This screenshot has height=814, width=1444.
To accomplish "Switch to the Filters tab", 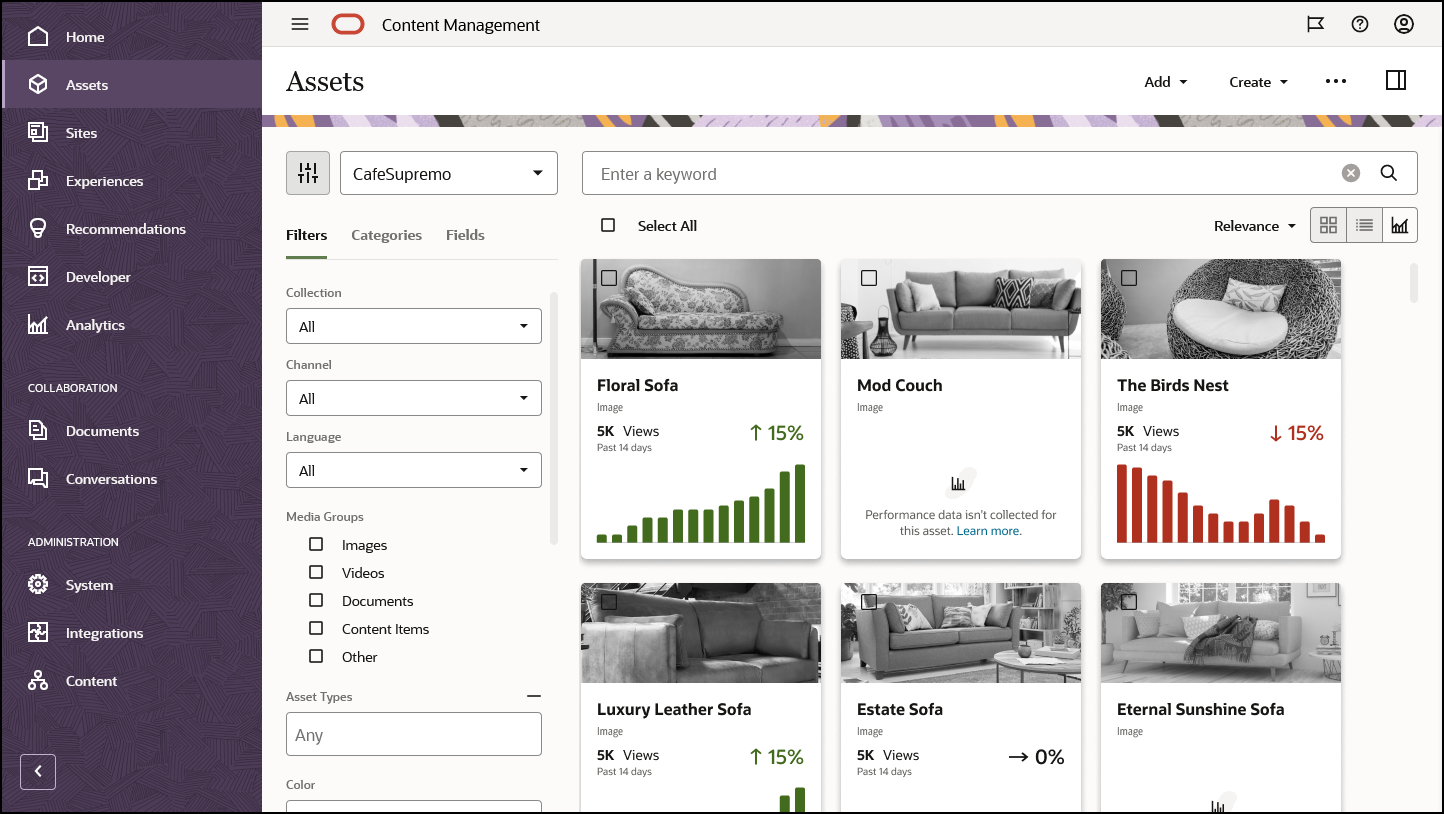I will [x=306, y=235].
